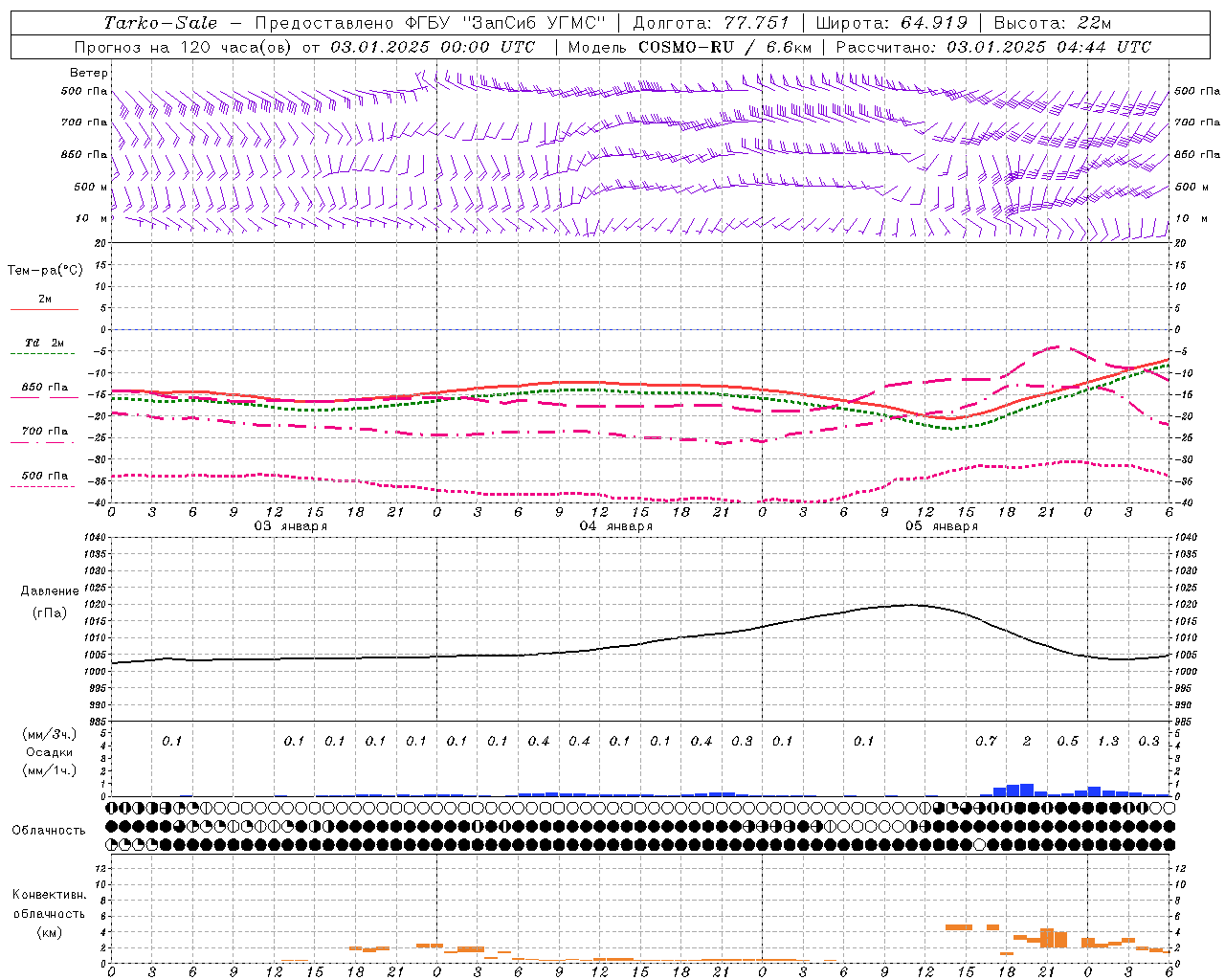Select the 'Облачность' cloud cover label
1225x980 pixels.
(49, 831)
